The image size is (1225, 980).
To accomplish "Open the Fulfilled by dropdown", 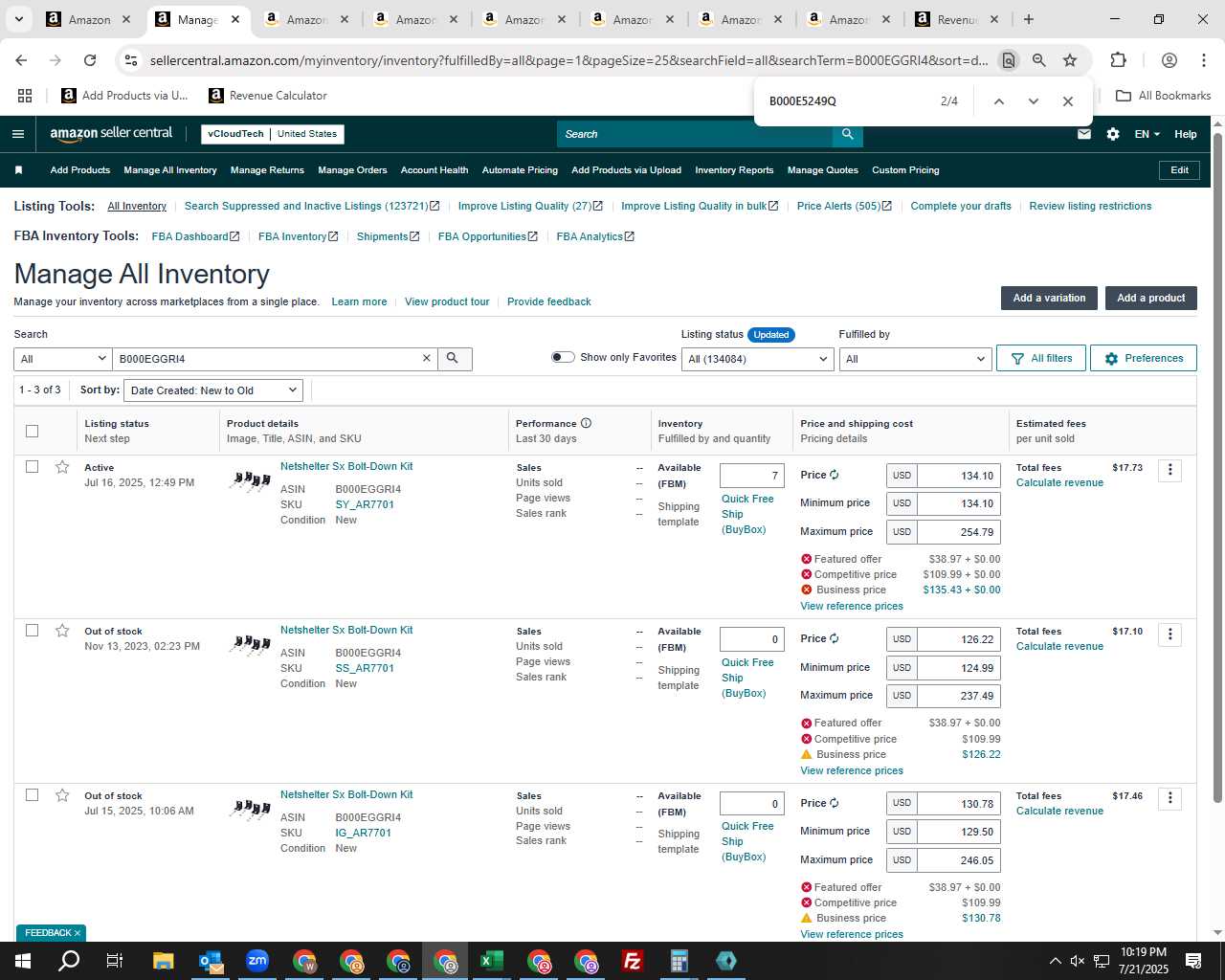I will click(915, 359).
